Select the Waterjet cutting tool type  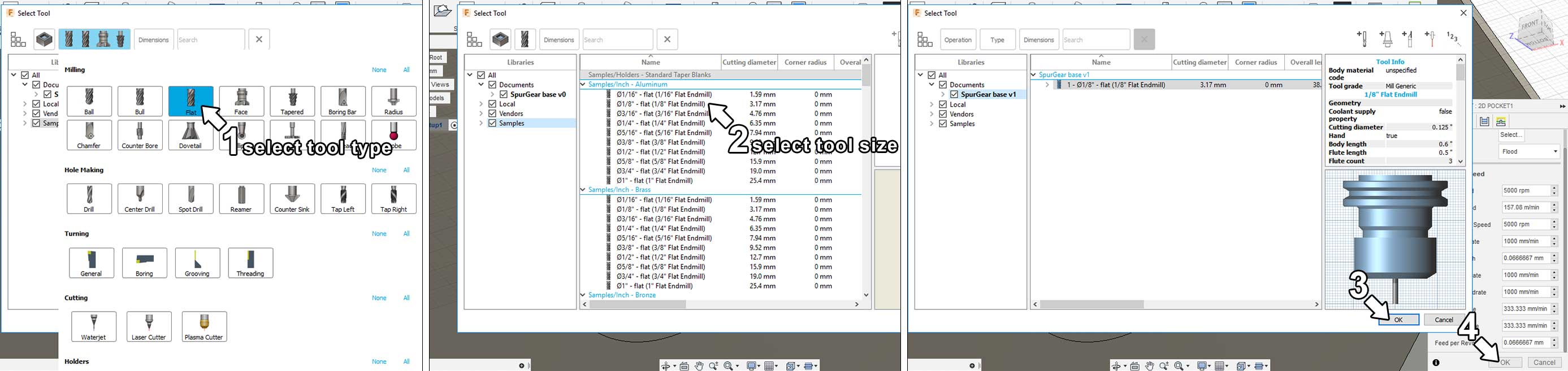point(94,326)
